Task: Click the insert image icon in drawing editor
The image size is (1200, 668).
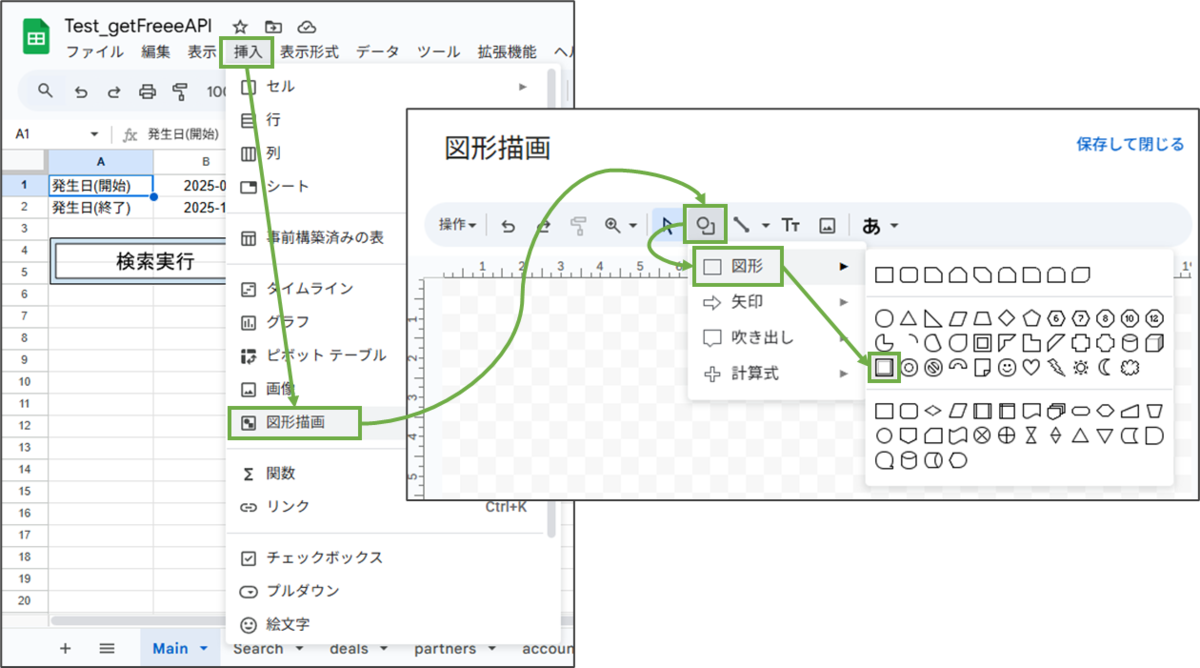Action: pos(828,225)
